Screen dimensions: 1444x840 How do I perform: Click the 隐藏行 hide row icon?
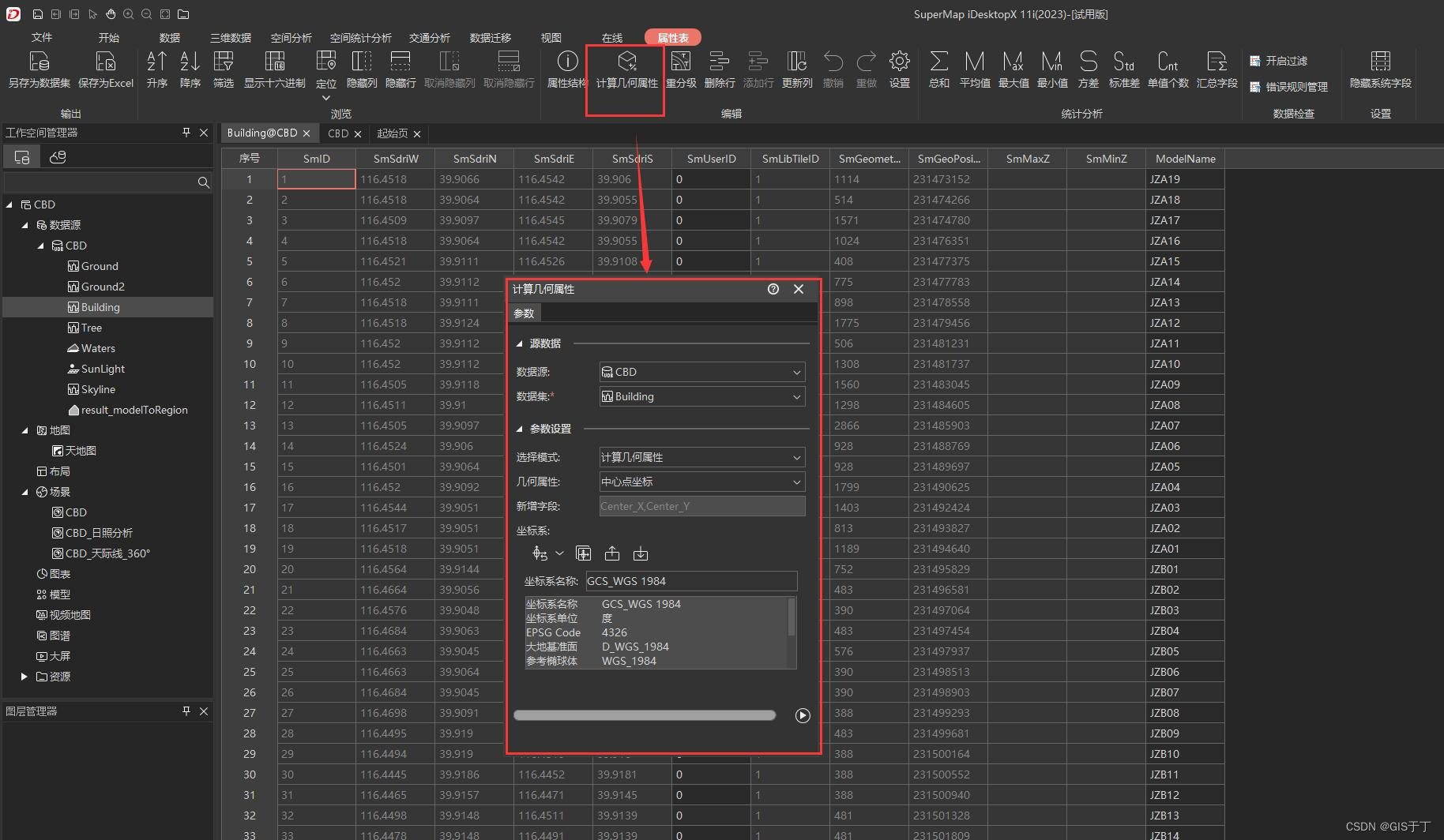click(x=400, y=62)
